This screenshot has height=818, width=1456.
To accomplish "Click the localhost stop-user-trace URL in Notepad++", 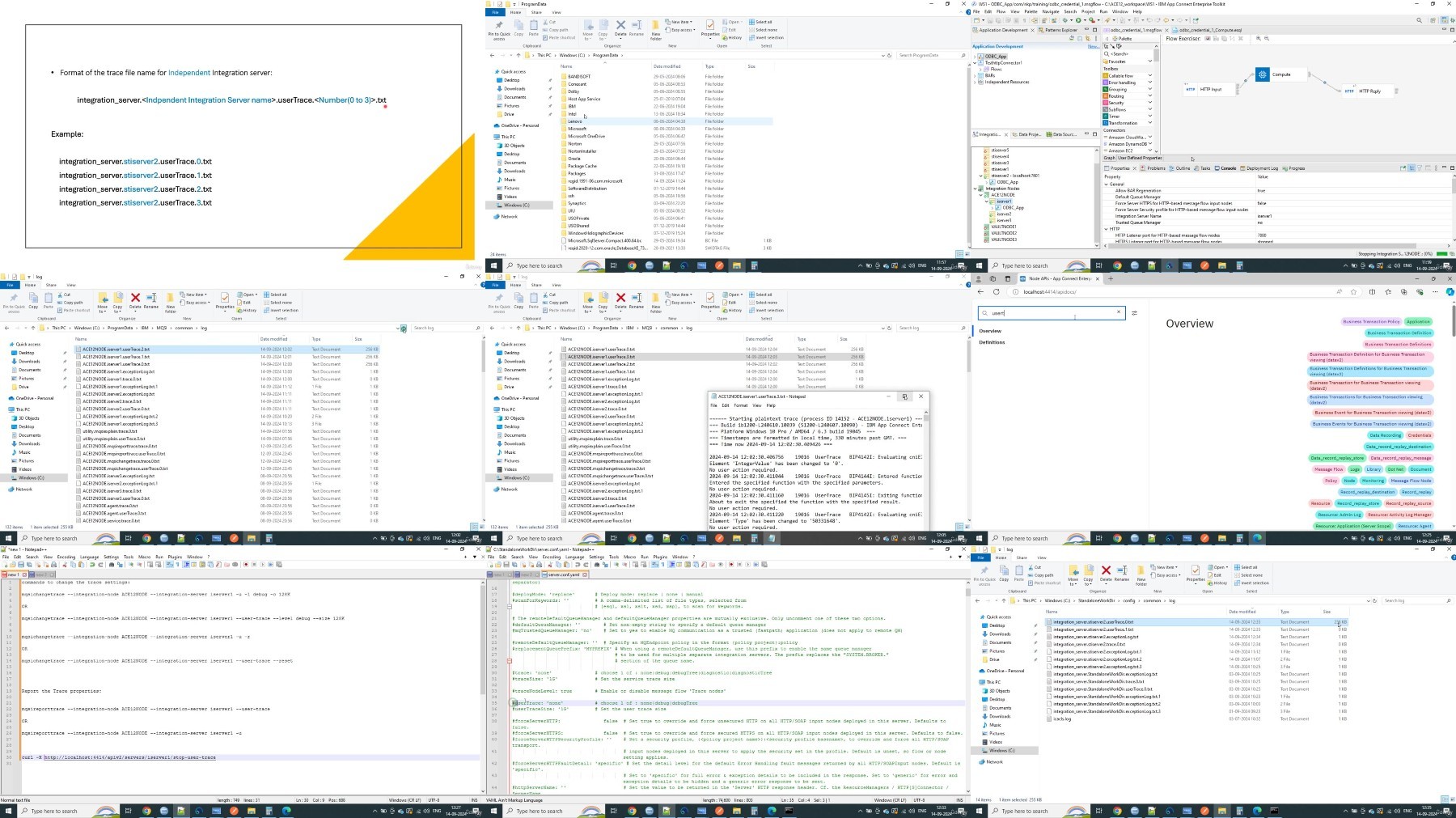I will point(130,757).
